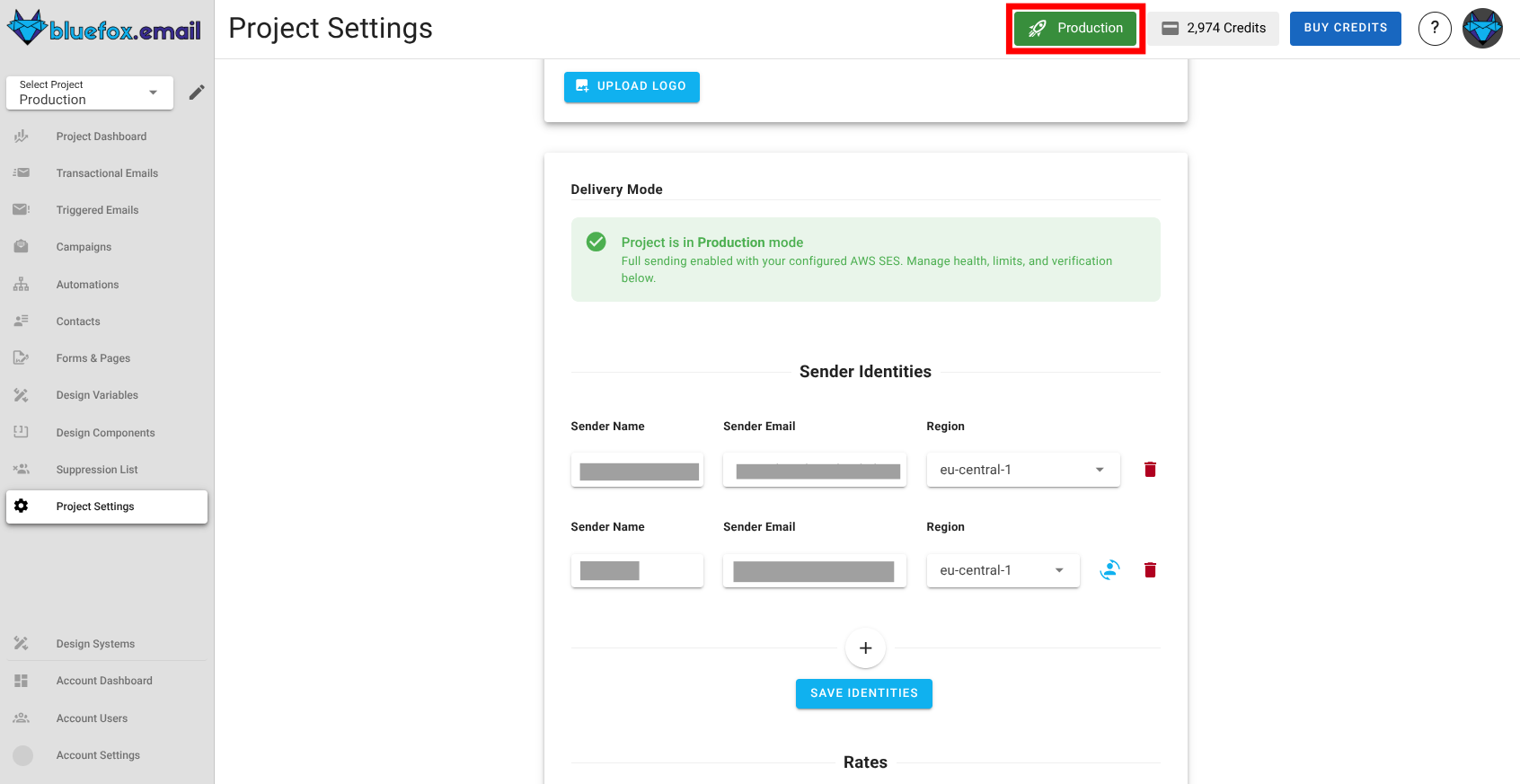Click the 'Sender Identities' heading
1520x784 pixels.
click(x=865, y=372)
